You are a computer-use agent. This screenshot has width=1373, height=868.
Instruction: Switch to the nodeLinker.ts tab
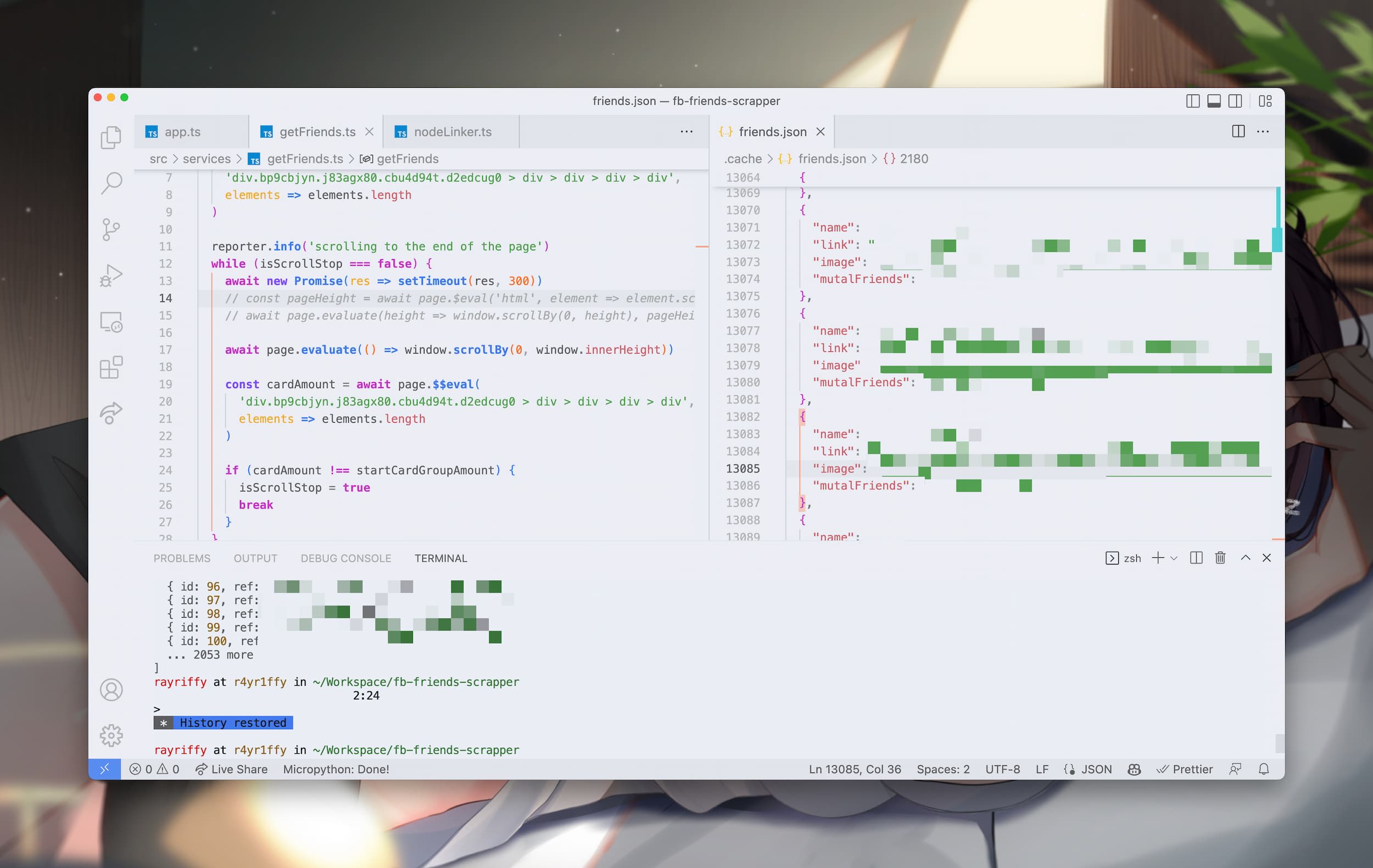(452, 132)
